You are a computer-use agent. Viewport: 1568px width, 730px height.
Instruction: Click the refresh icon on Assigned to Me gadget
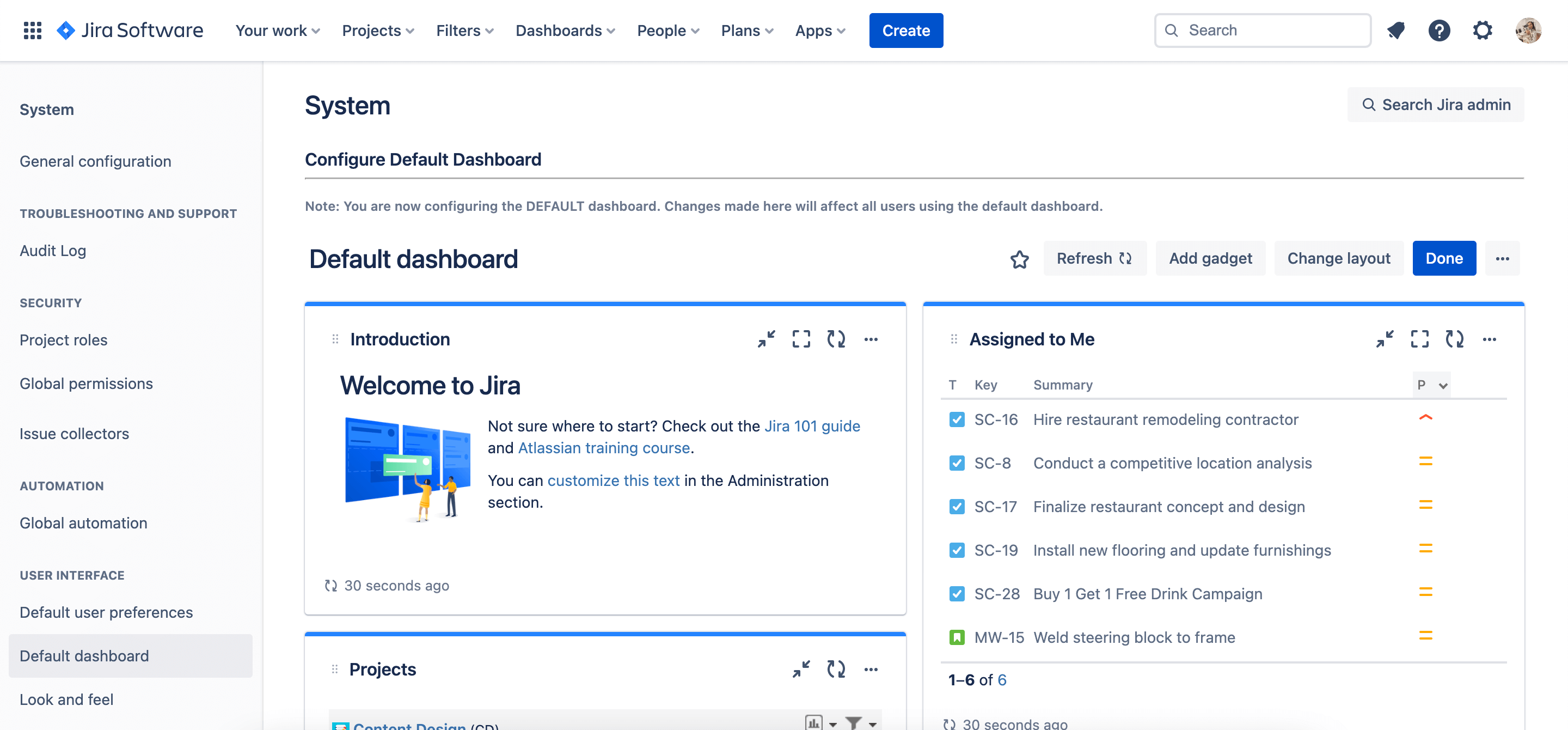click(x=1455, y=339)
